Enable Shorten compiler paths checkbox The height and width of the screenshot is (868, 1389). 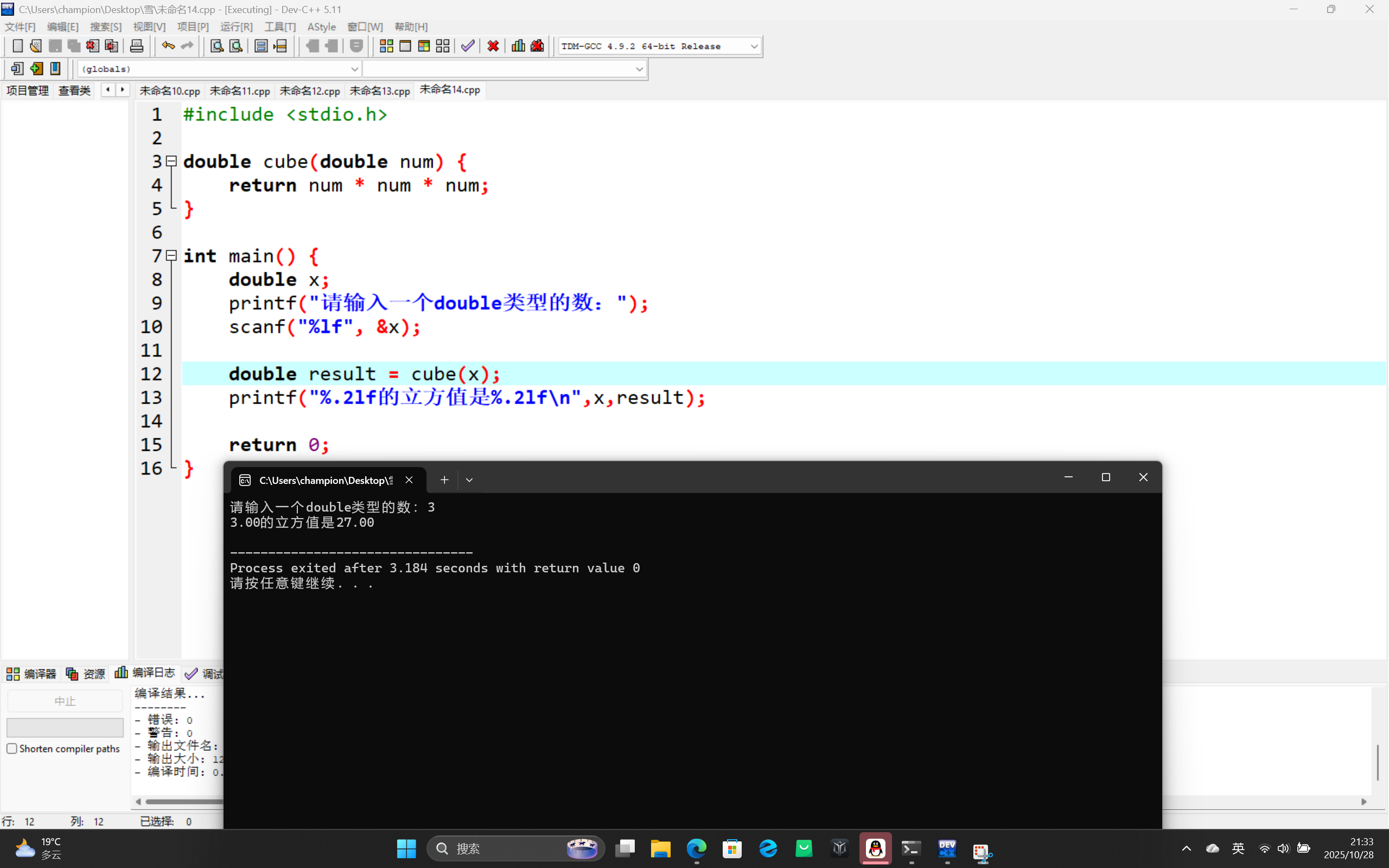tap(12, 749)
